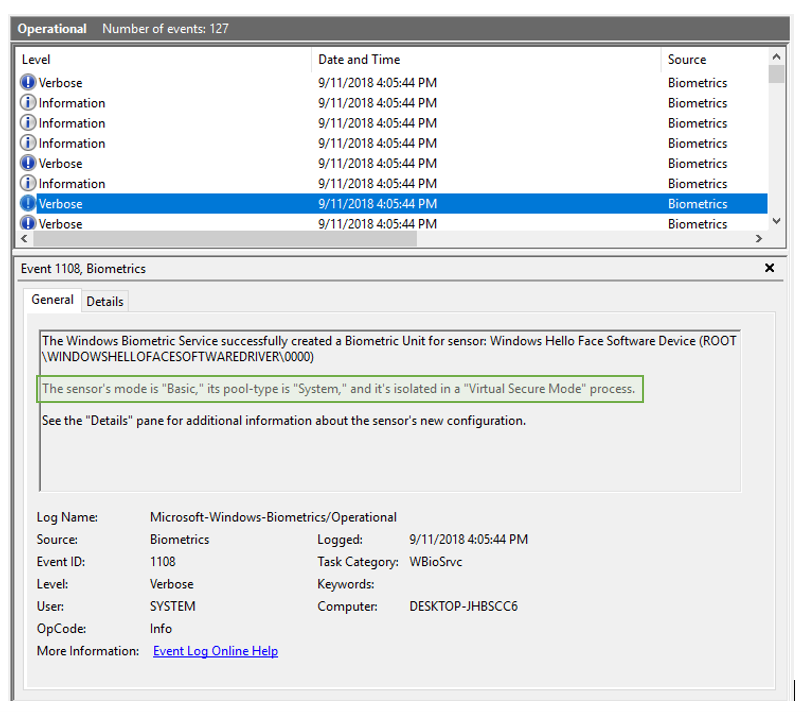Click the Information icon on the sixth event row
The height and width of the screenshot is (712, 808).
pos(29,183)
